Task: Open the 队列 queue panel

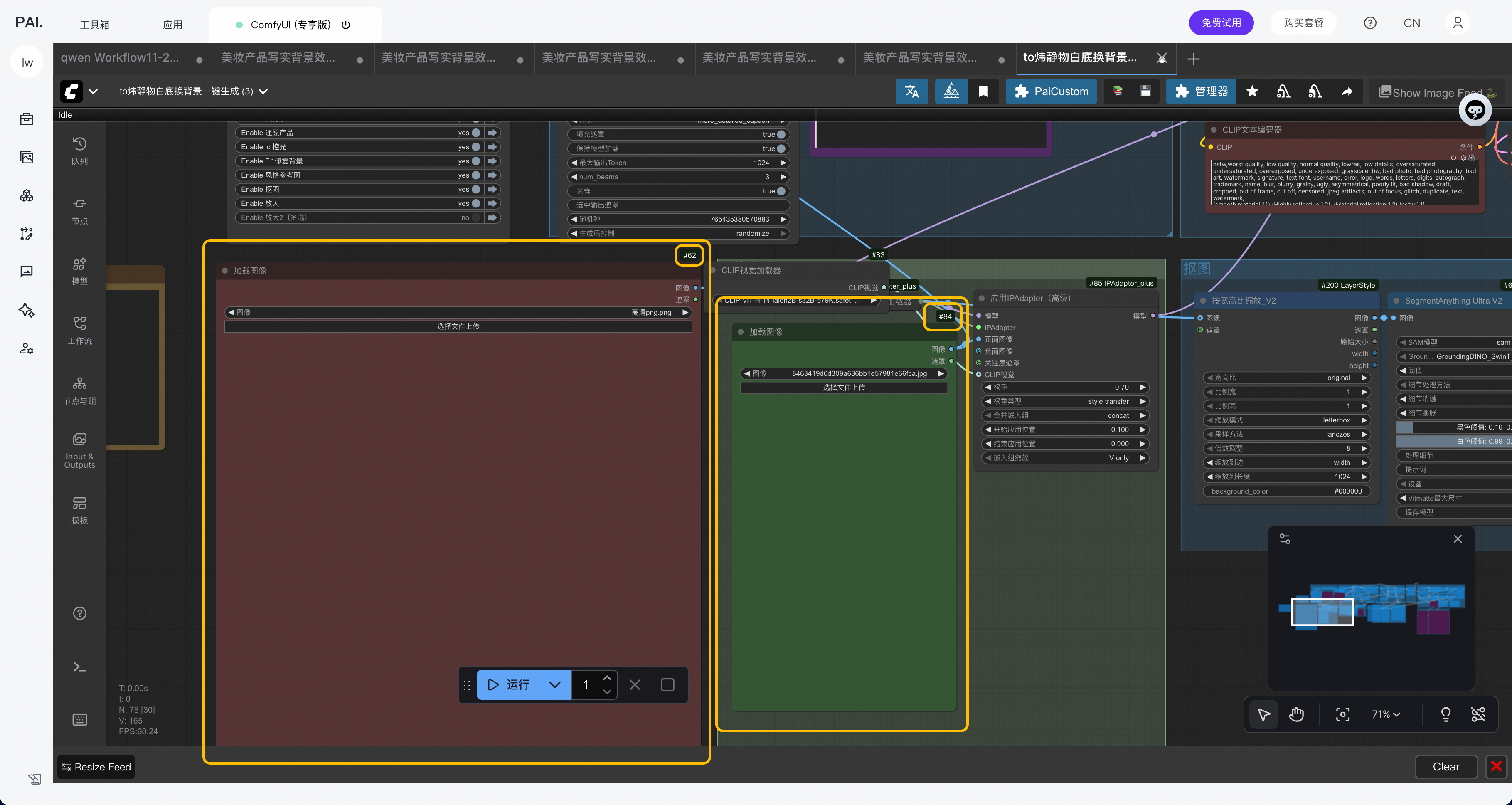Action: coord(80,150)
